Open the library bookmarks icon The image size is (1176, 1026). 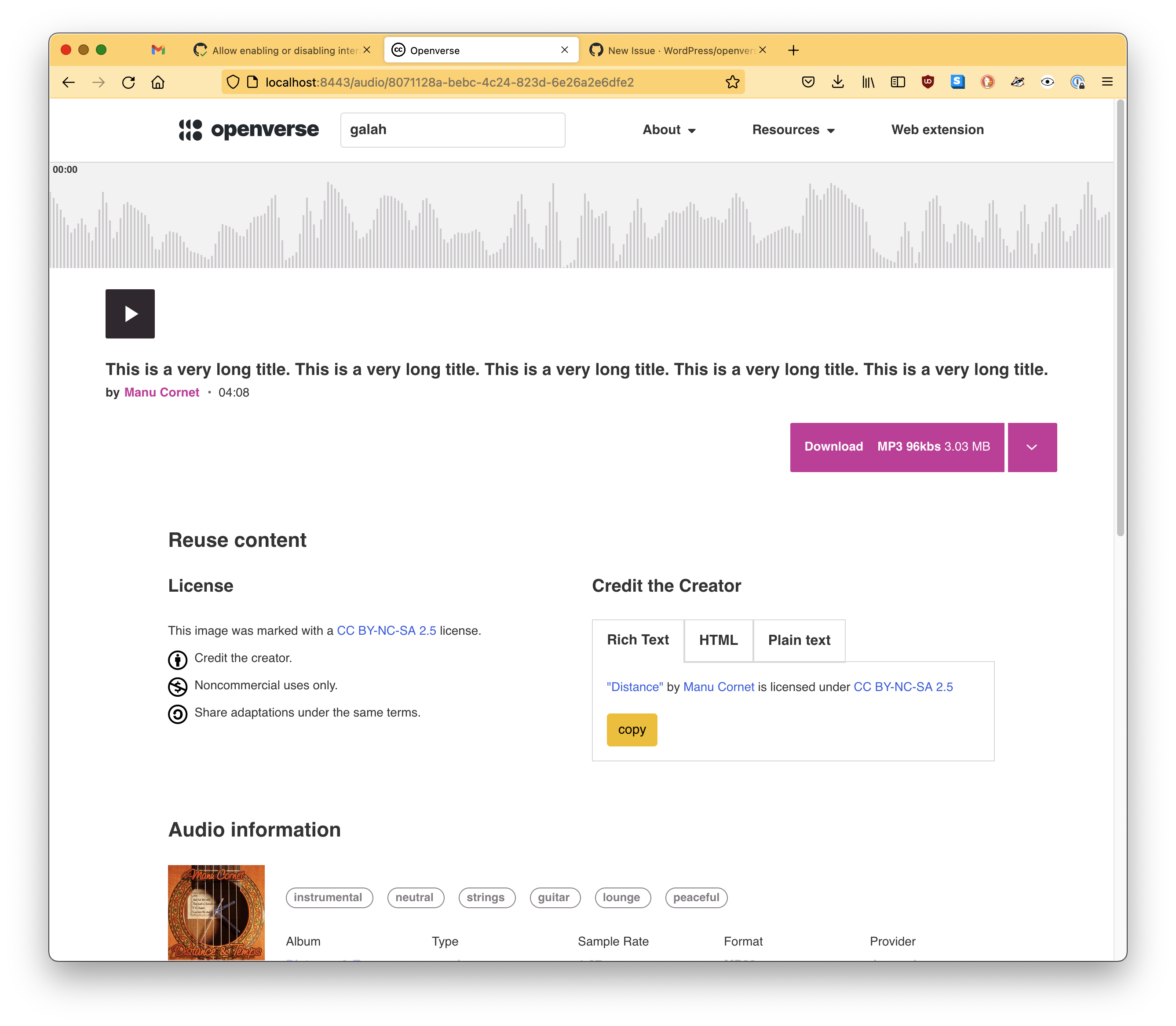(868, 83)
